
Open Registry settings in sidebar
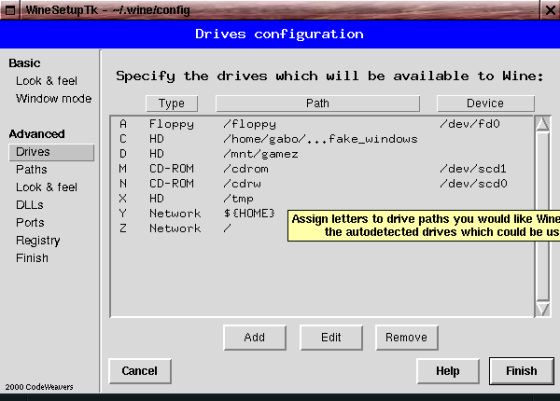pos(38,240)
